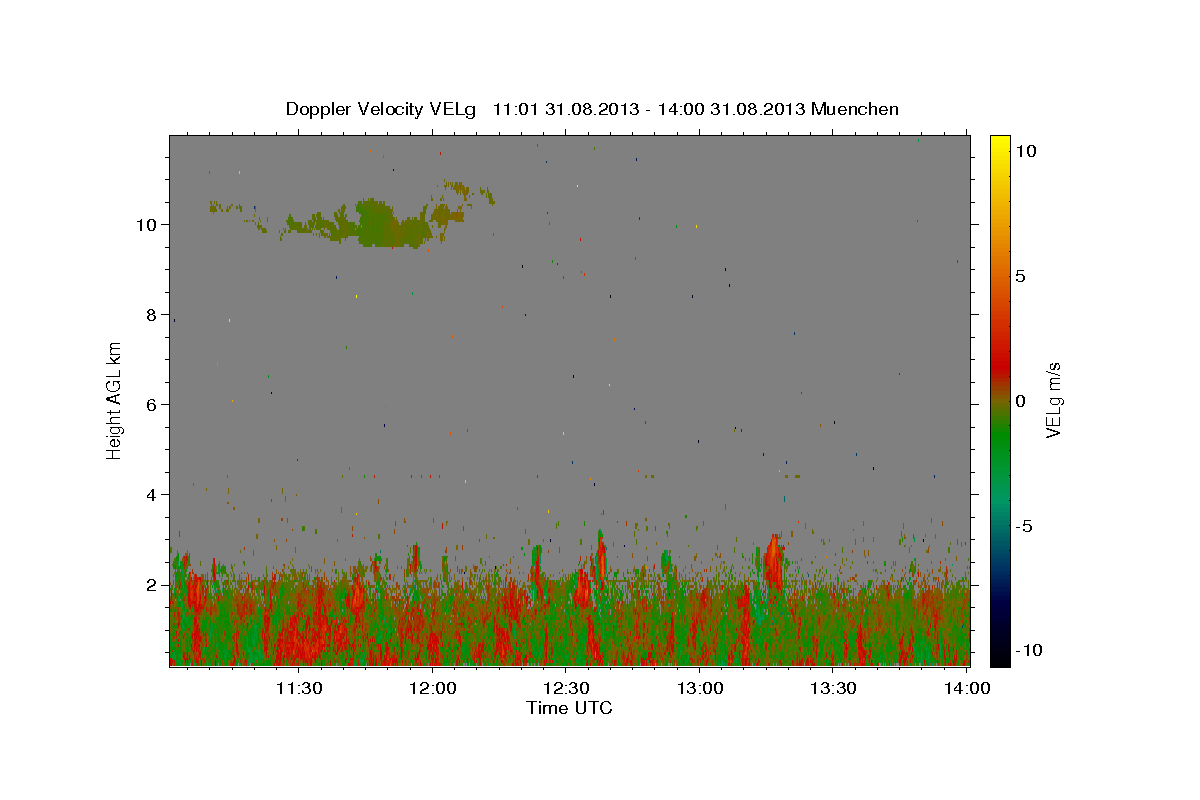Click the red updraft plume near 13:15
The image size is (1200, 800).
773,562
